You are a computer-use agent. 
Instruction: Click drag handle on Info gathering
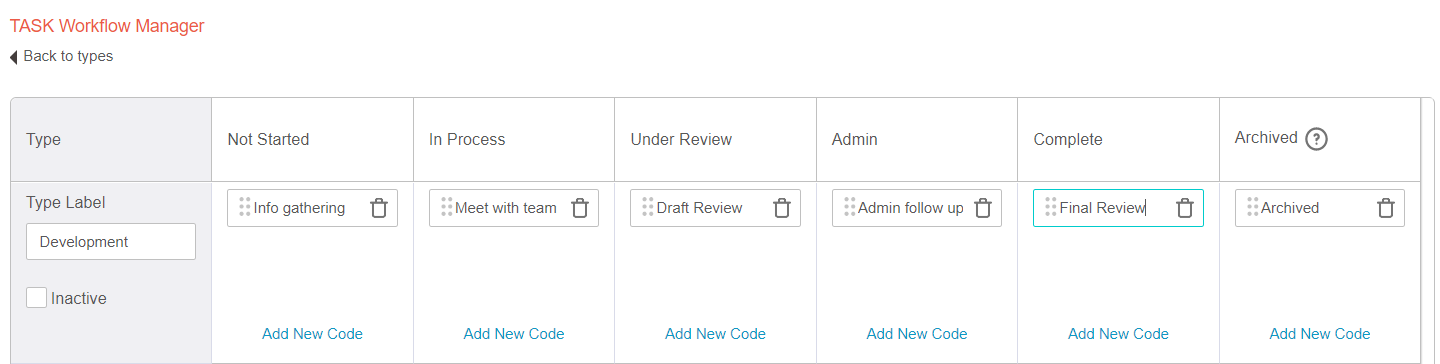[x=245, y=207]
